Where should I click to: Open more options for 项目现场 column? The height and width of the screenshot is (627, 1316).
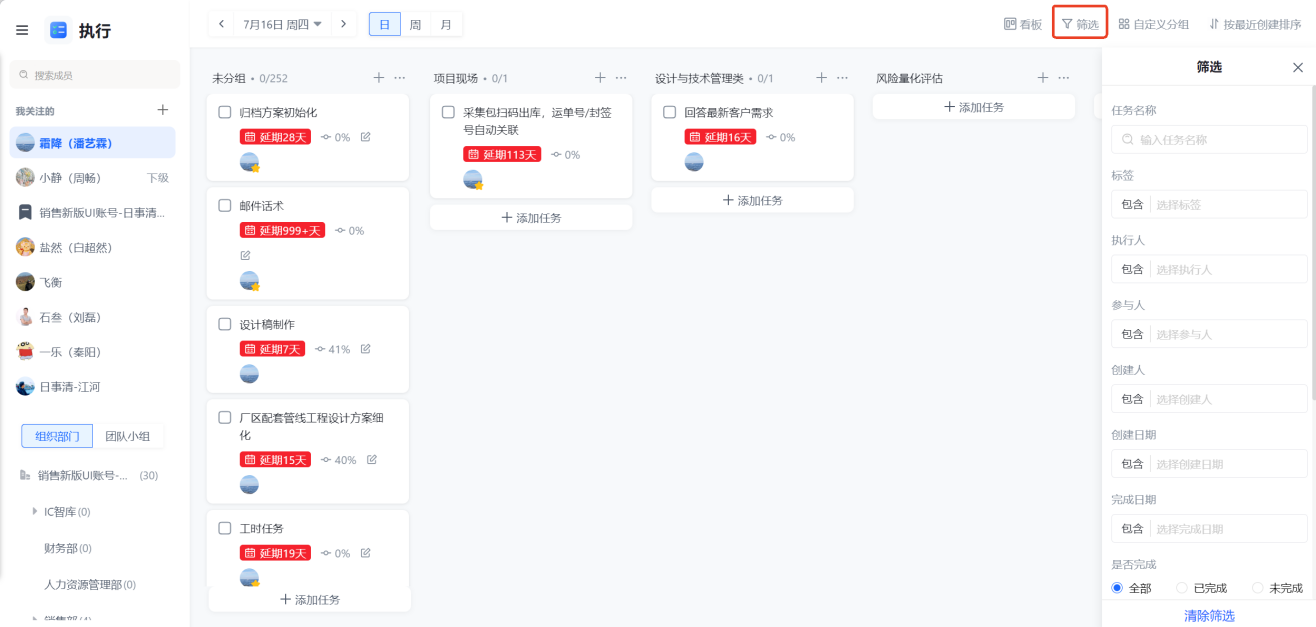pos(621,78)
